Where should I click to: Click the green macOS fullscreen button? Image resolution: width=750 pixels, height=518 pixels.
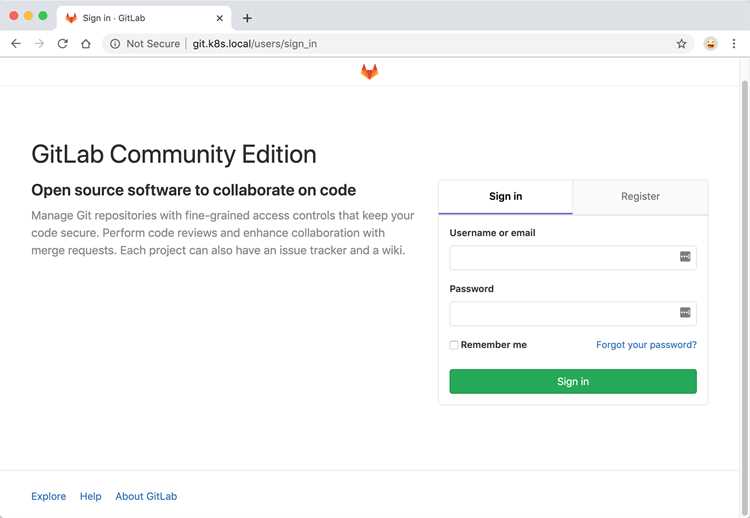coord(43,16)
